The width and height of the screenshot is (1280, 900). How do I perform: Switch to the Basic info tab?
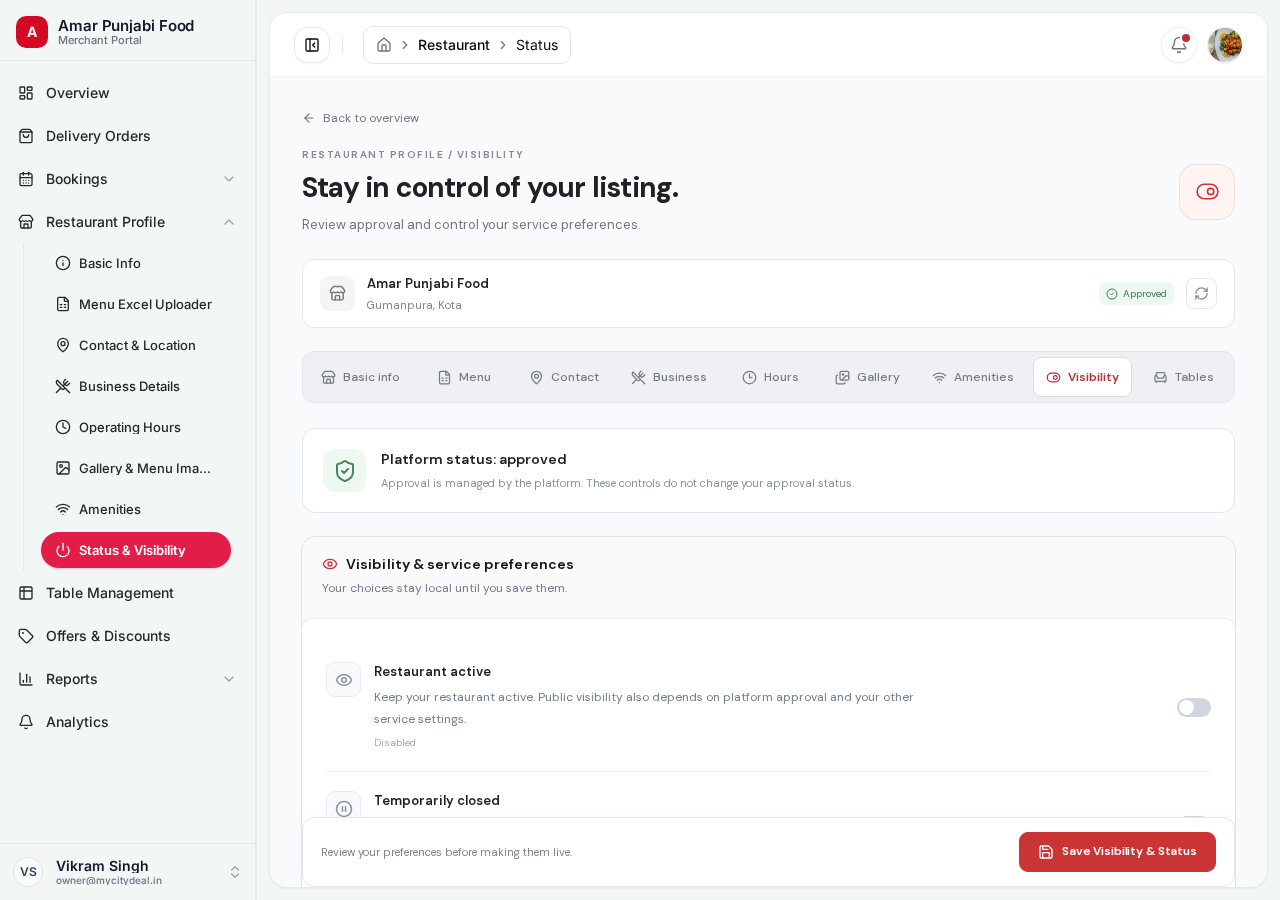pyautogui.click(x=361, y=377)
